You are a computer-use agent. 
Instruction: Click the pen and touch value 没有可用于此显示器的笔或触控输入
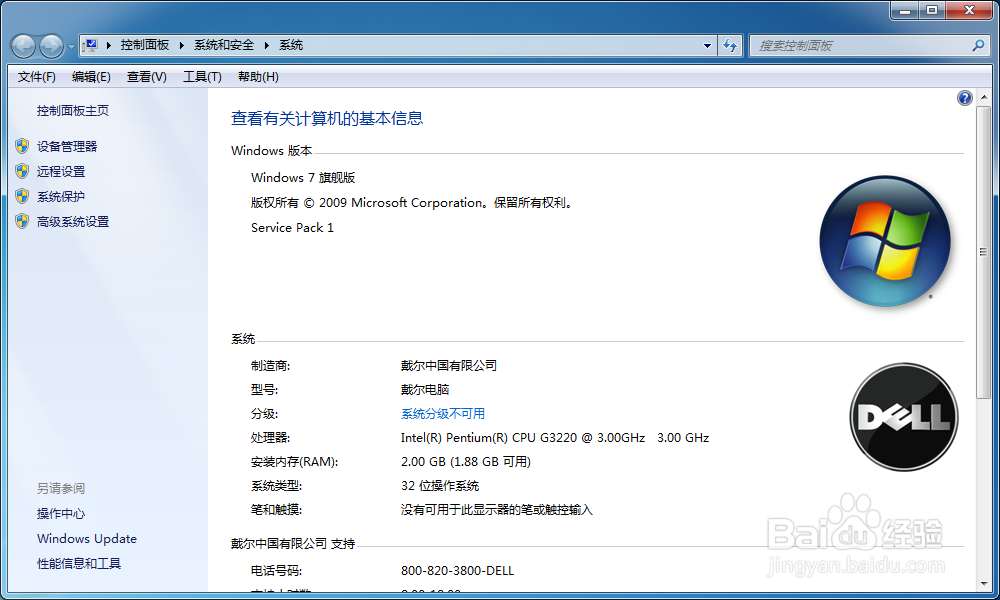[x=496, y=510]
